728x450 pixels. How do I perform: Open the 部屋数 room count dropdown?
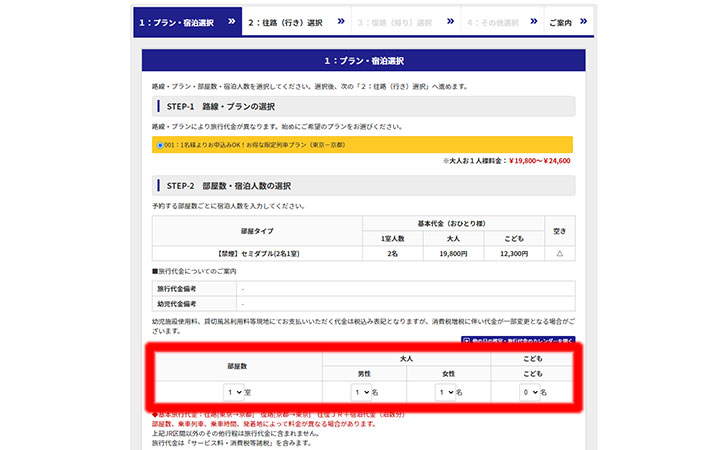point(234,392)
